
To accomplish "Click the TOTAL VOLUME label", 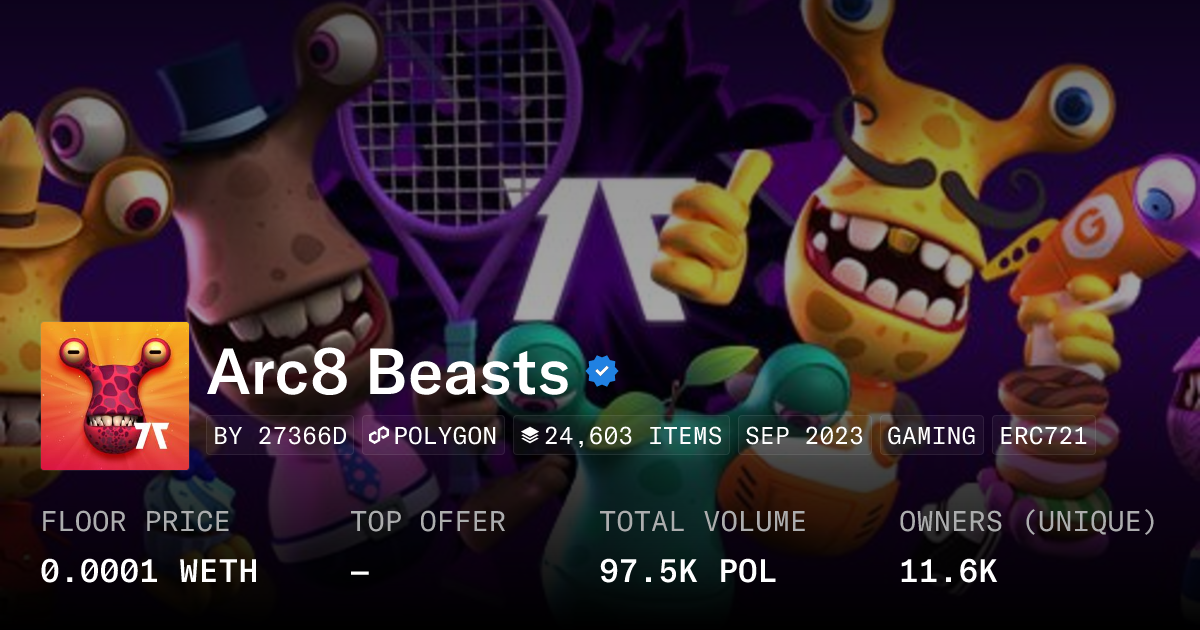I will (x=702, y=522).
